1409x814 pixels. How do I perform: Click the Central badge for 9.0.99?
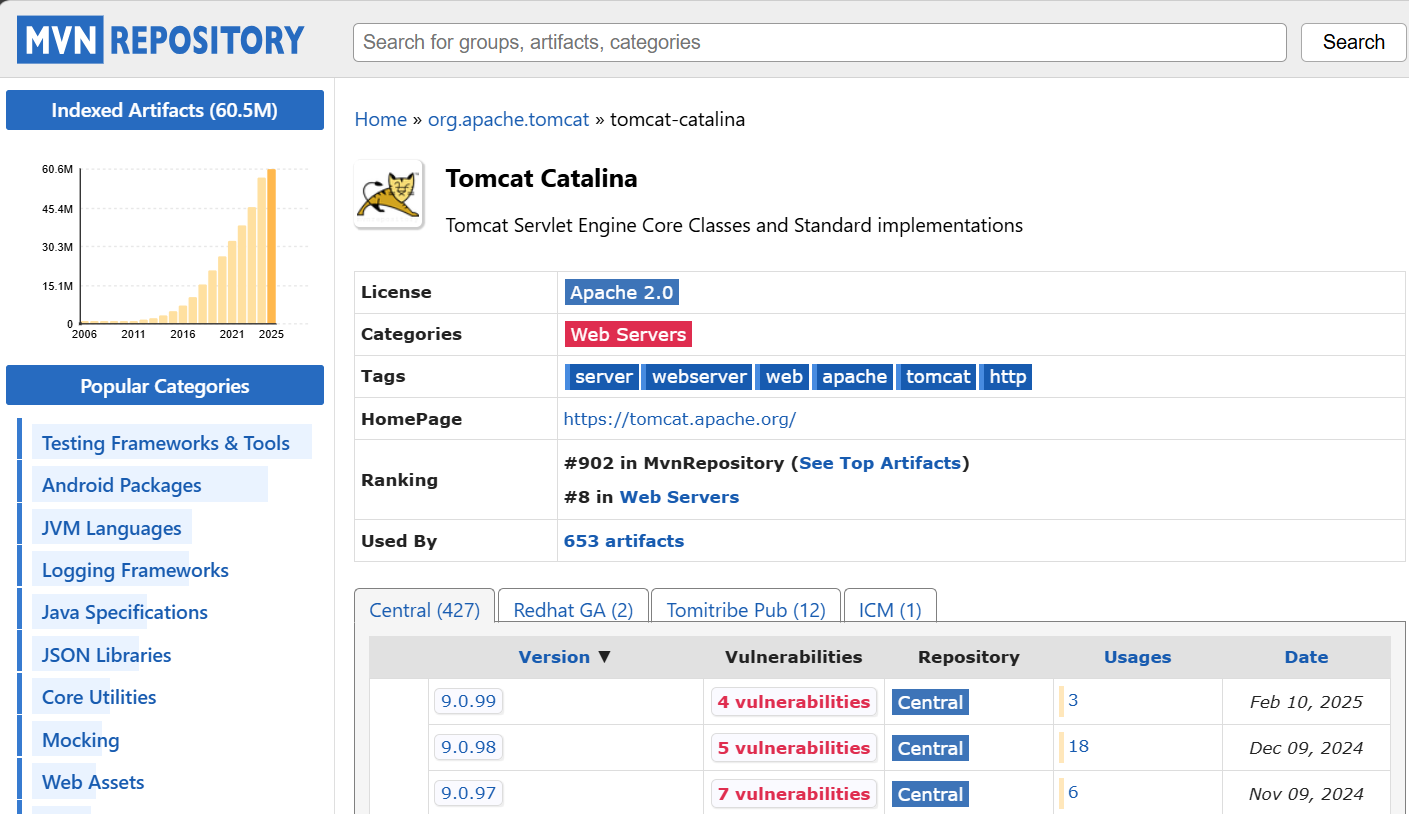tap(930, 702)
